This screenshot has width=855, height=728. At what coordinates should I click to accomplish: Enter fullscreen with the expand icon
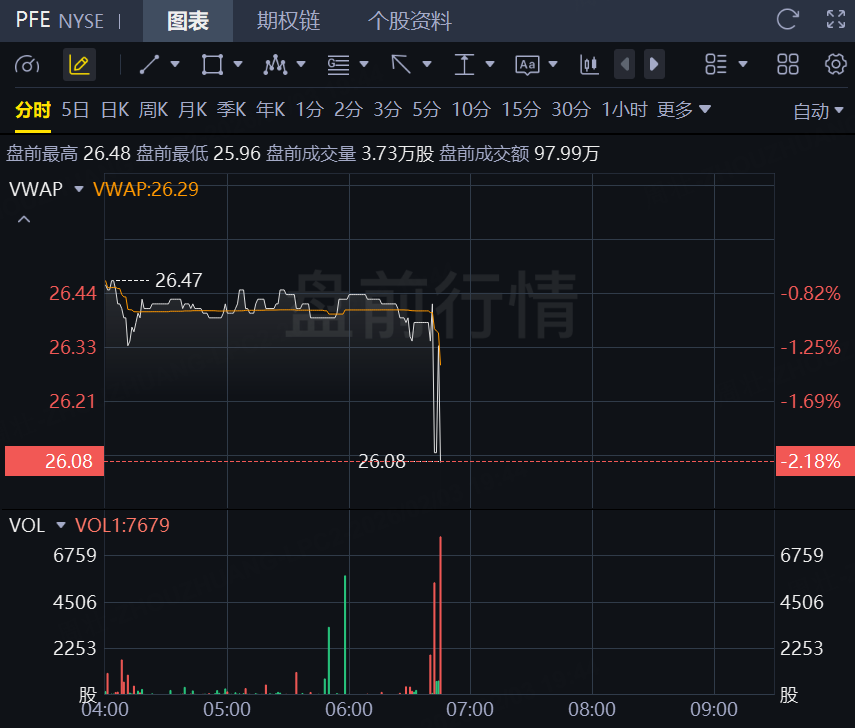(836, 20)
